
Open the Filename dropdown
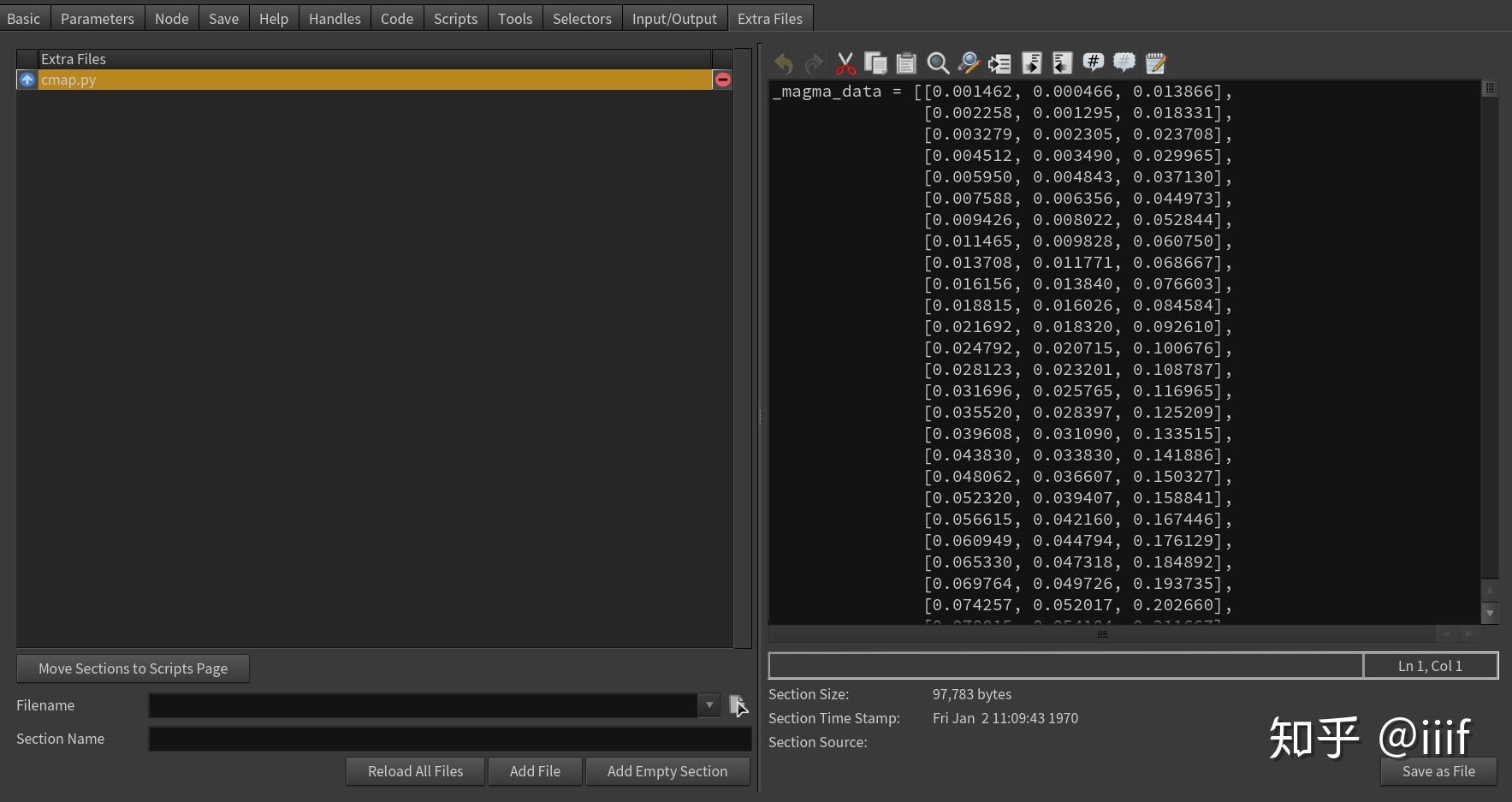(x=709, y=704)
